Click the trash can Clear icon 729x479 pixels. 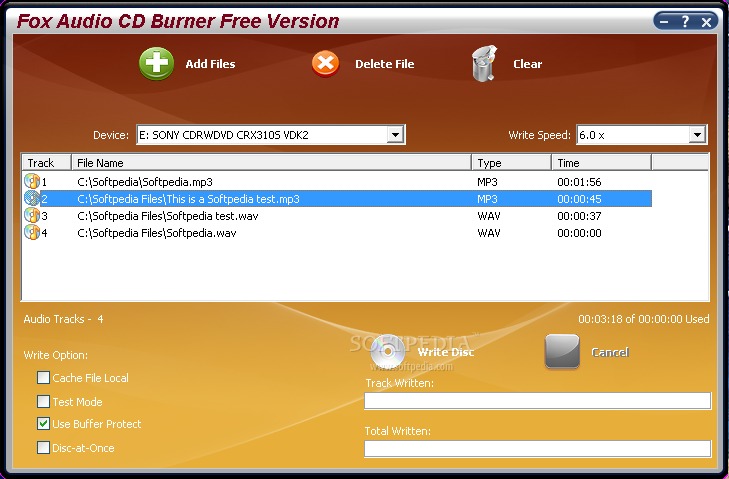coord(484,64)
